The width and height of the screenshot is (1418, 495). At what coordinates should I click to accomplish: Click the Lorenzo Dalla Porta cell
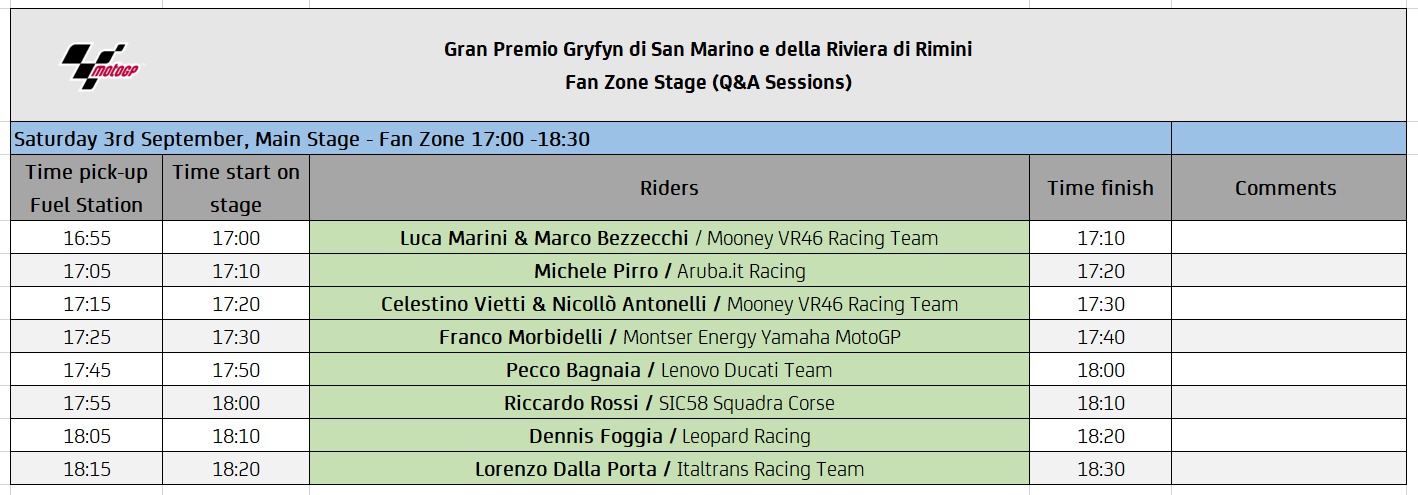coord(669,469)
